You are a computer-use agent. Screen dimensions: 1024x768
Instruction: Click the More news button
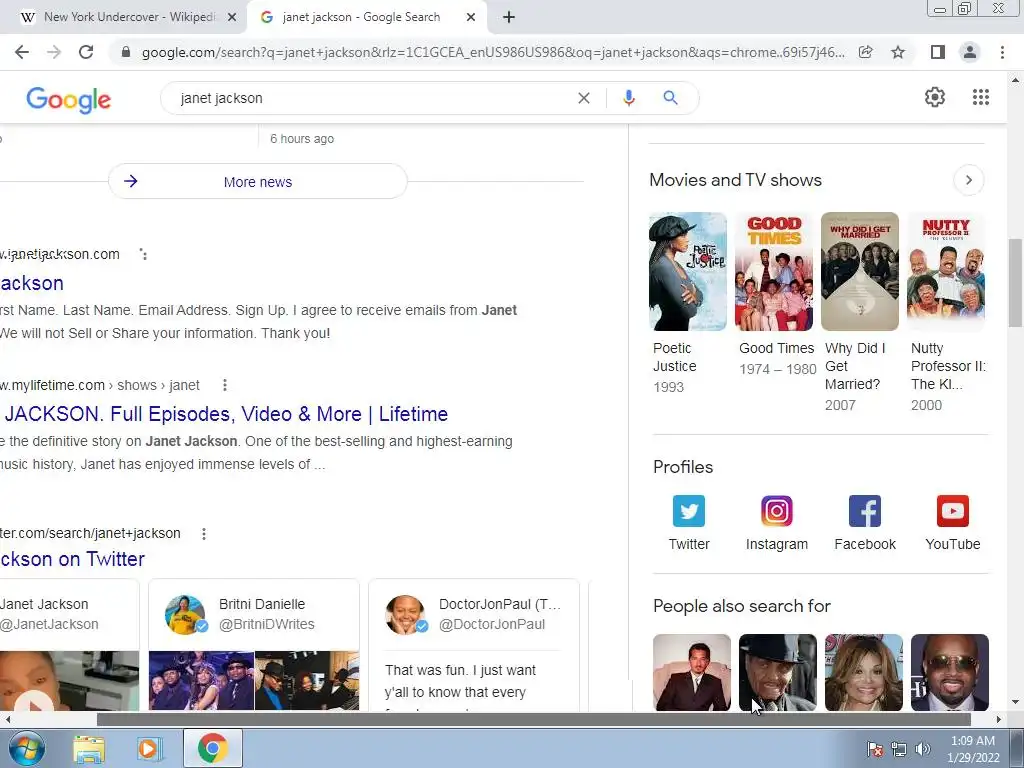257,182
